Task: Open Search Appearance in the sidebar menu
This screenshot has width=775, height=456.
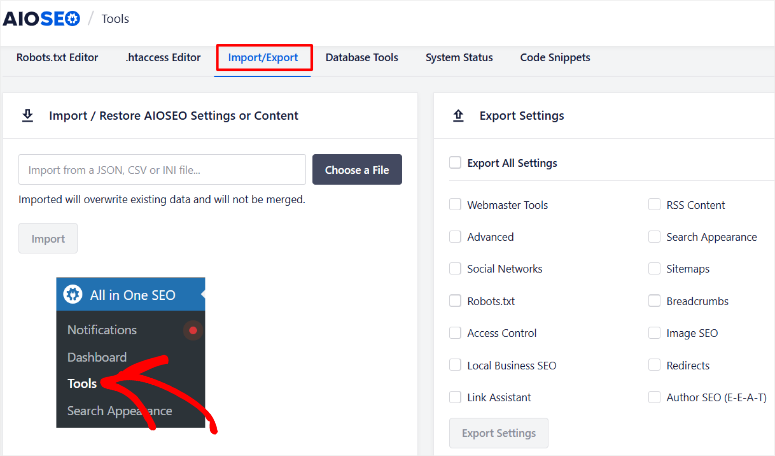Action: tap(120, 411)
